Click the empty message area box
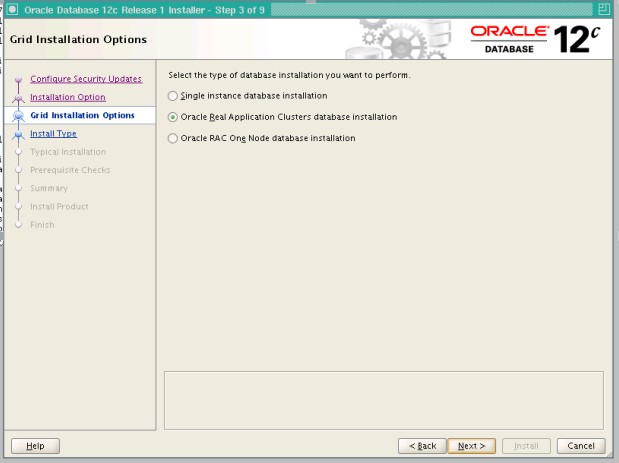Image resolution: width=619 pixels, height=463 pixels. (384, 400)
